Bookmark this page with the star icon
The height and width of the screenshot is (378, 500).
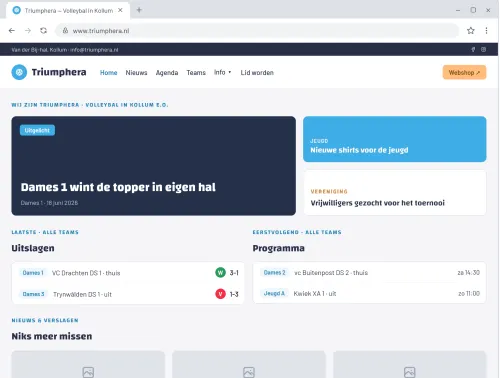(470, 31)
